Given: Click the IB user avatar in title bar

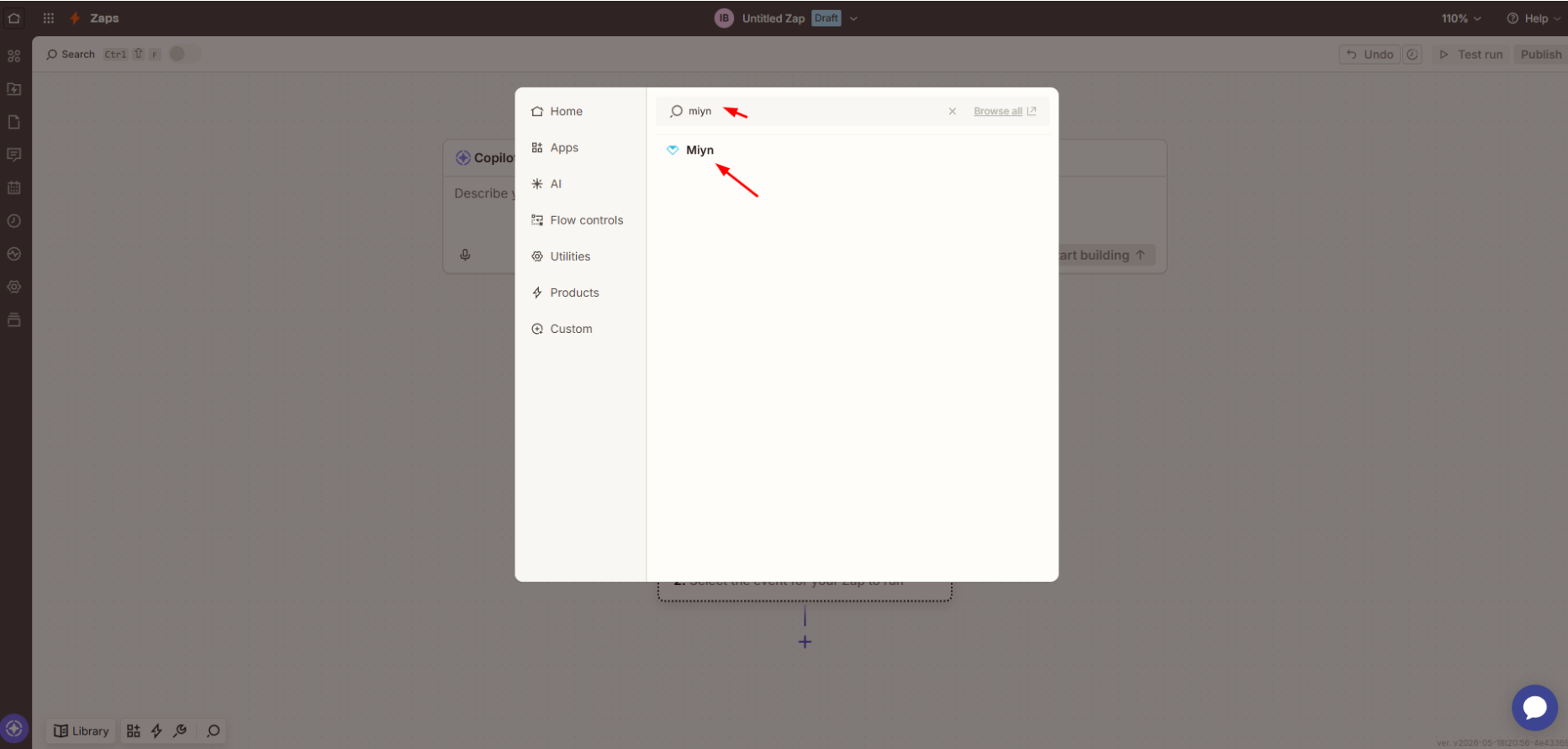Looking at the screenshot, I should pyautogui.click(x=724, y=18).
